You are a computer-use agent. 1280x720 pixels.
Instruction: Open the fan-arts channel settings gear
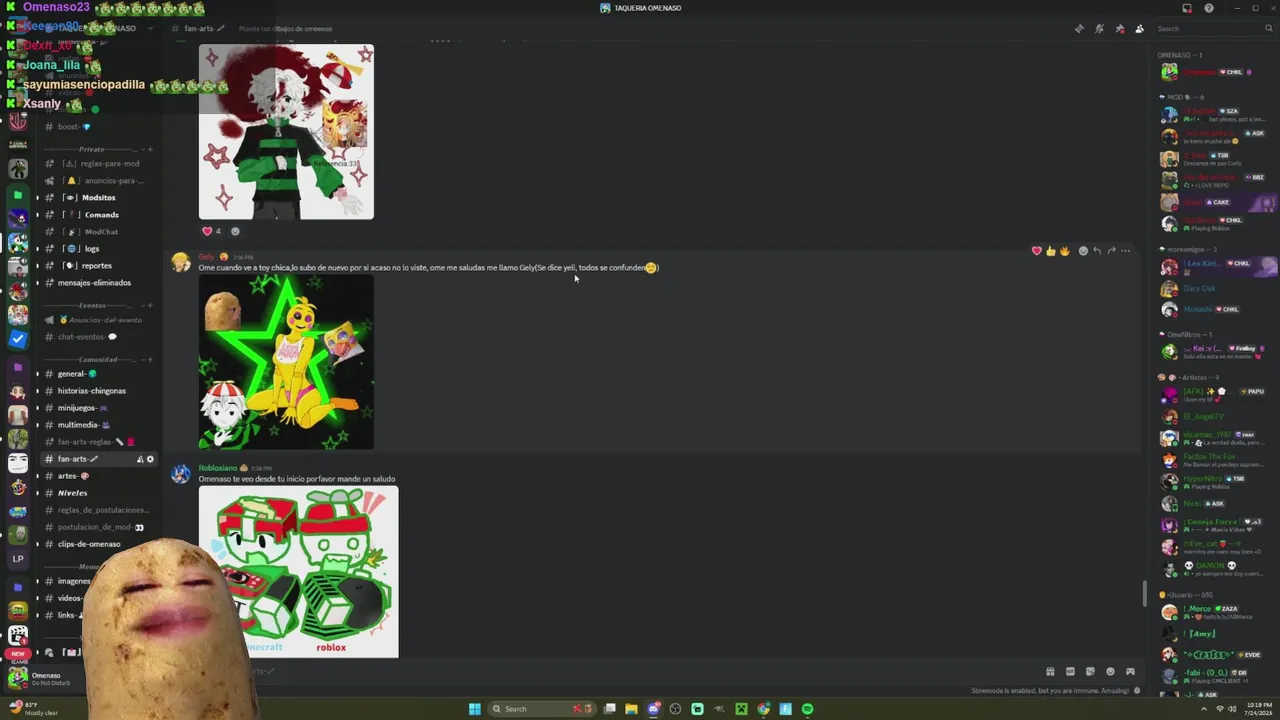[x=150, y=459]
